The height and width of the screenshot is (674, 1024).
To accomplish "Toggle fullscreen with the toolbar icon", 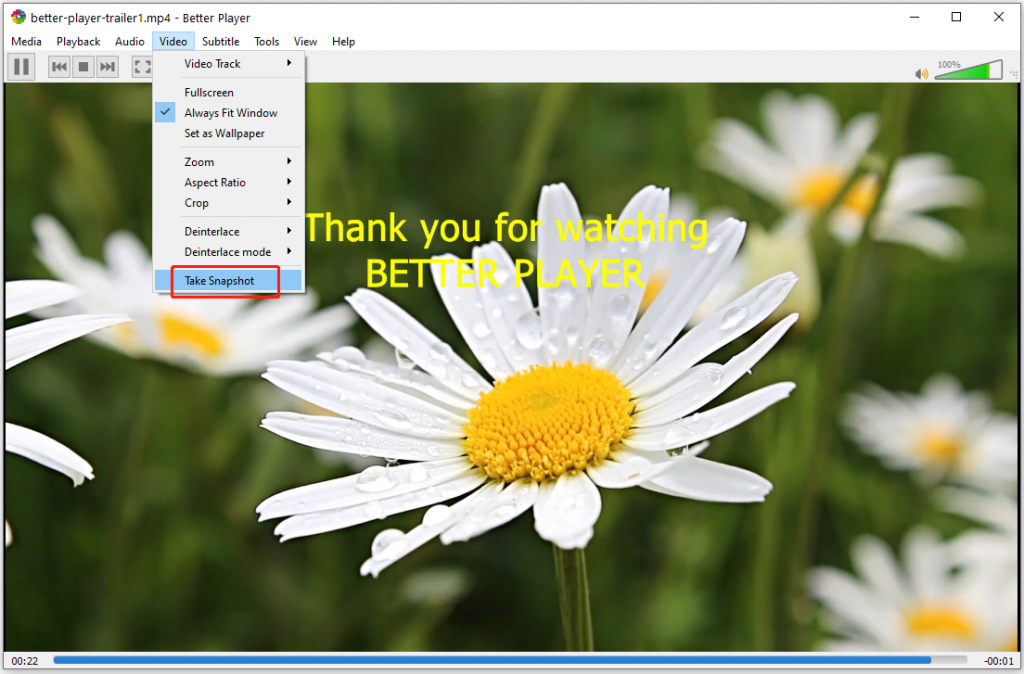I will coord(142,67).
